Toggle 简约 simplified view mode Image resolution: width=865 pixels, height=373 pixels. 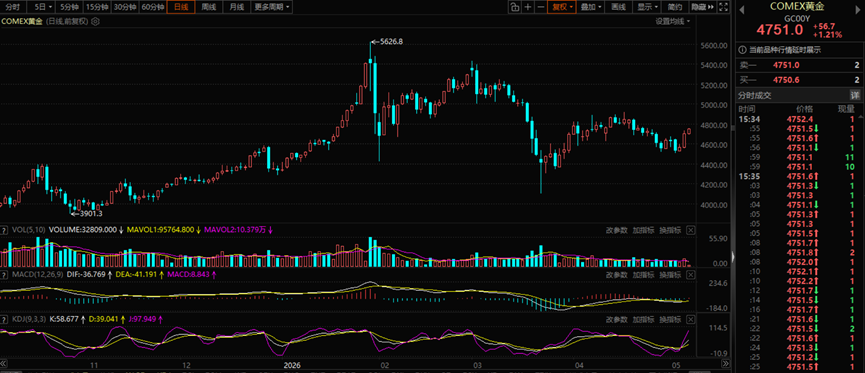(x=675, y=7)
